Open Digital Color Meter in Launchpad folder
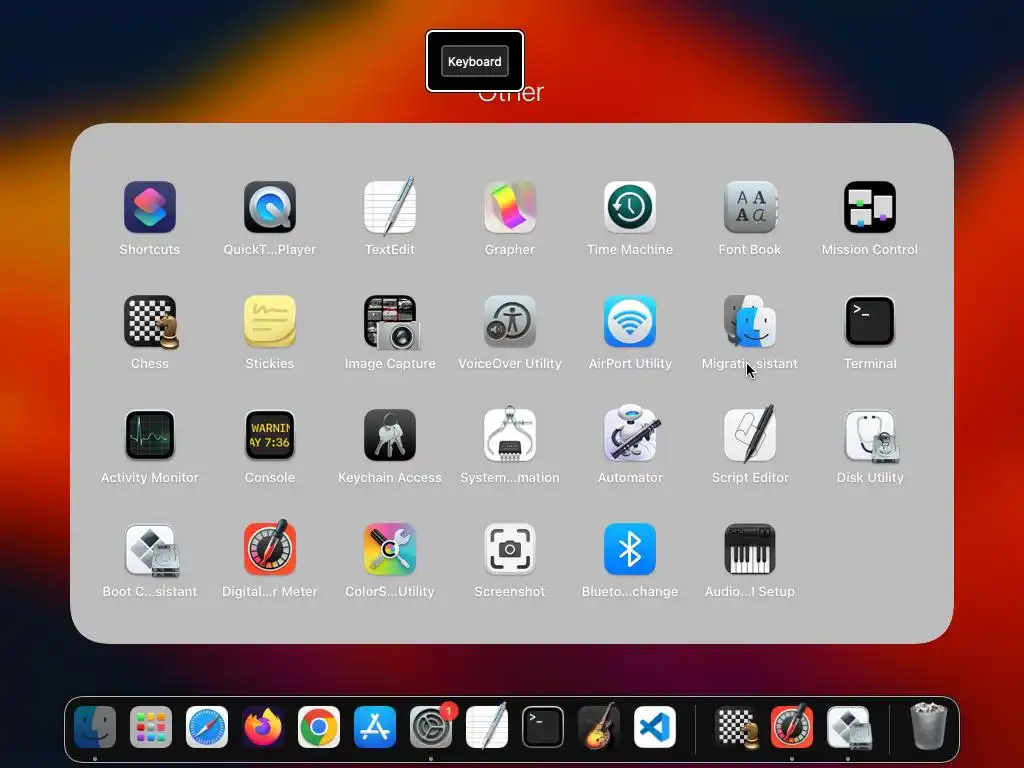The width and height of the screenshot is (1024, 768). [x=270, y=549]
